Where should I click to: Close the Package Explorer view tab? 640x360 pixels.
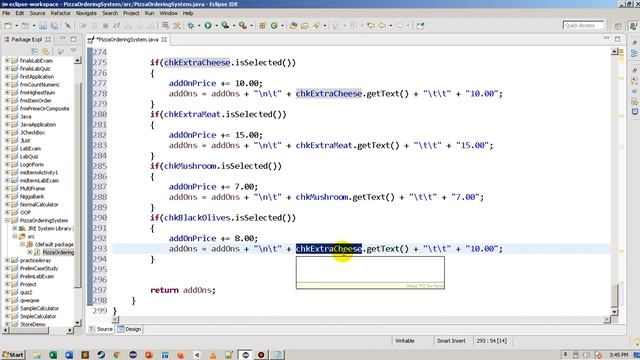pyautogui.click(x=48, y=40)
